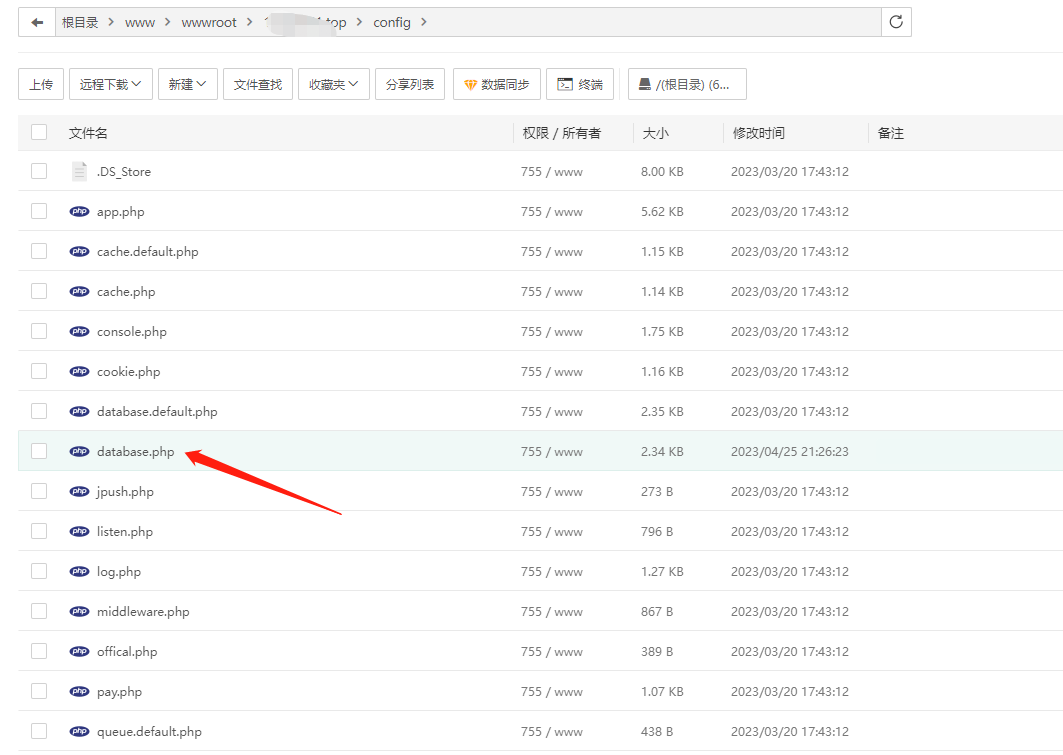1063x755 pixels.
Task: Click the 8.00 KB size value
Action: (662, 171)
